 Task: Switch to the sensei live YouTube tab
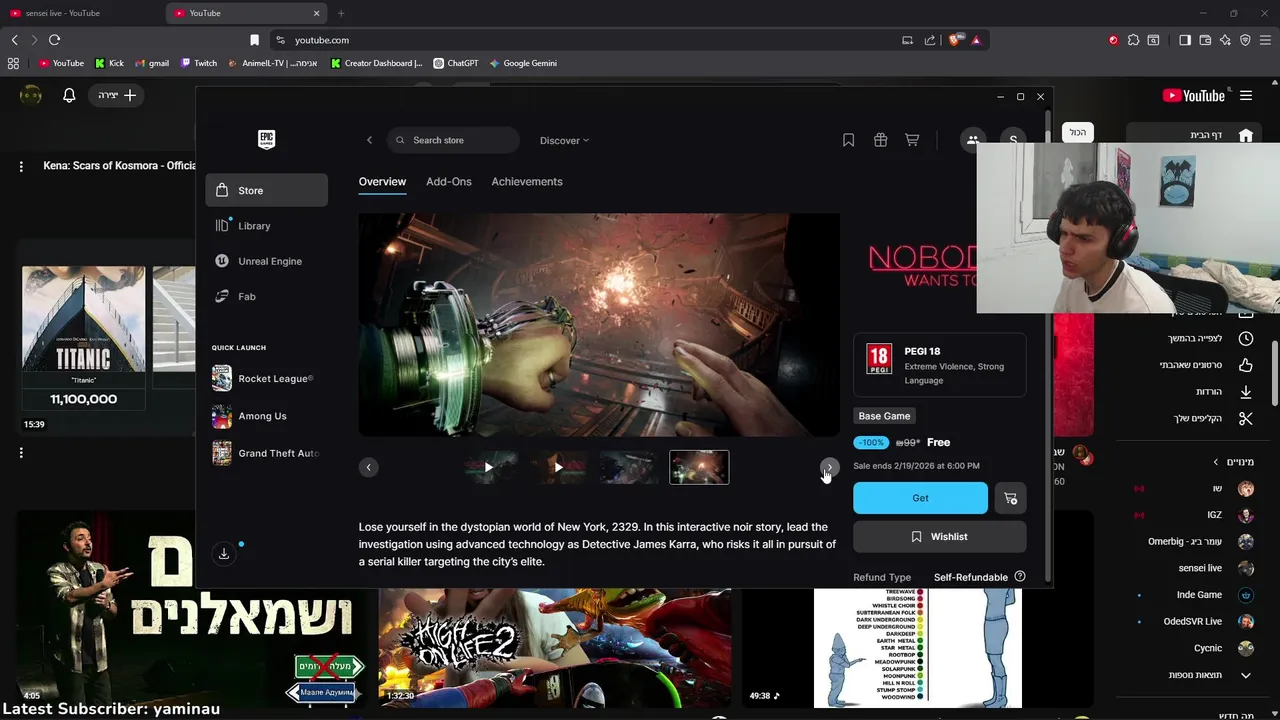coord(80,13)
